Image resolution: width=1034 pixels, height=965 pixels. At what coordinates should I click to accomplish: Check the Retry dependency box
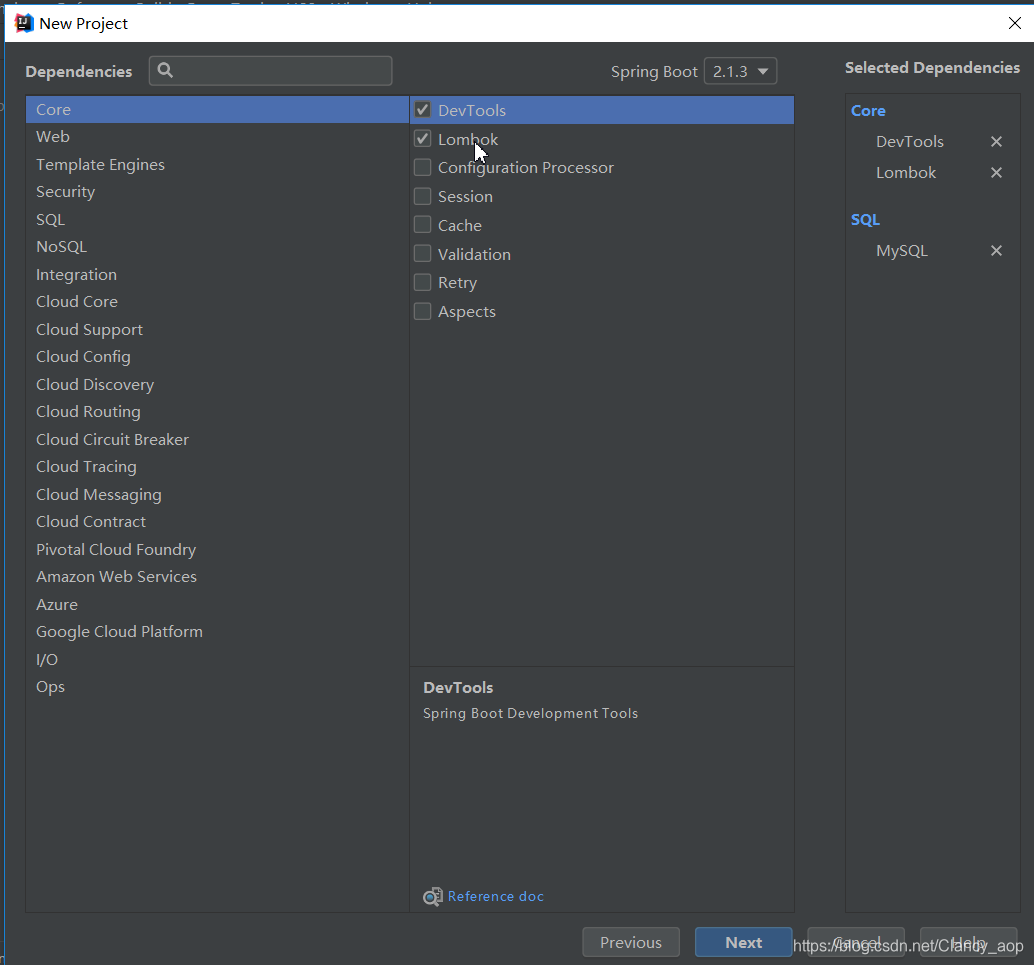pyautogui.click(x=423, y=282)
